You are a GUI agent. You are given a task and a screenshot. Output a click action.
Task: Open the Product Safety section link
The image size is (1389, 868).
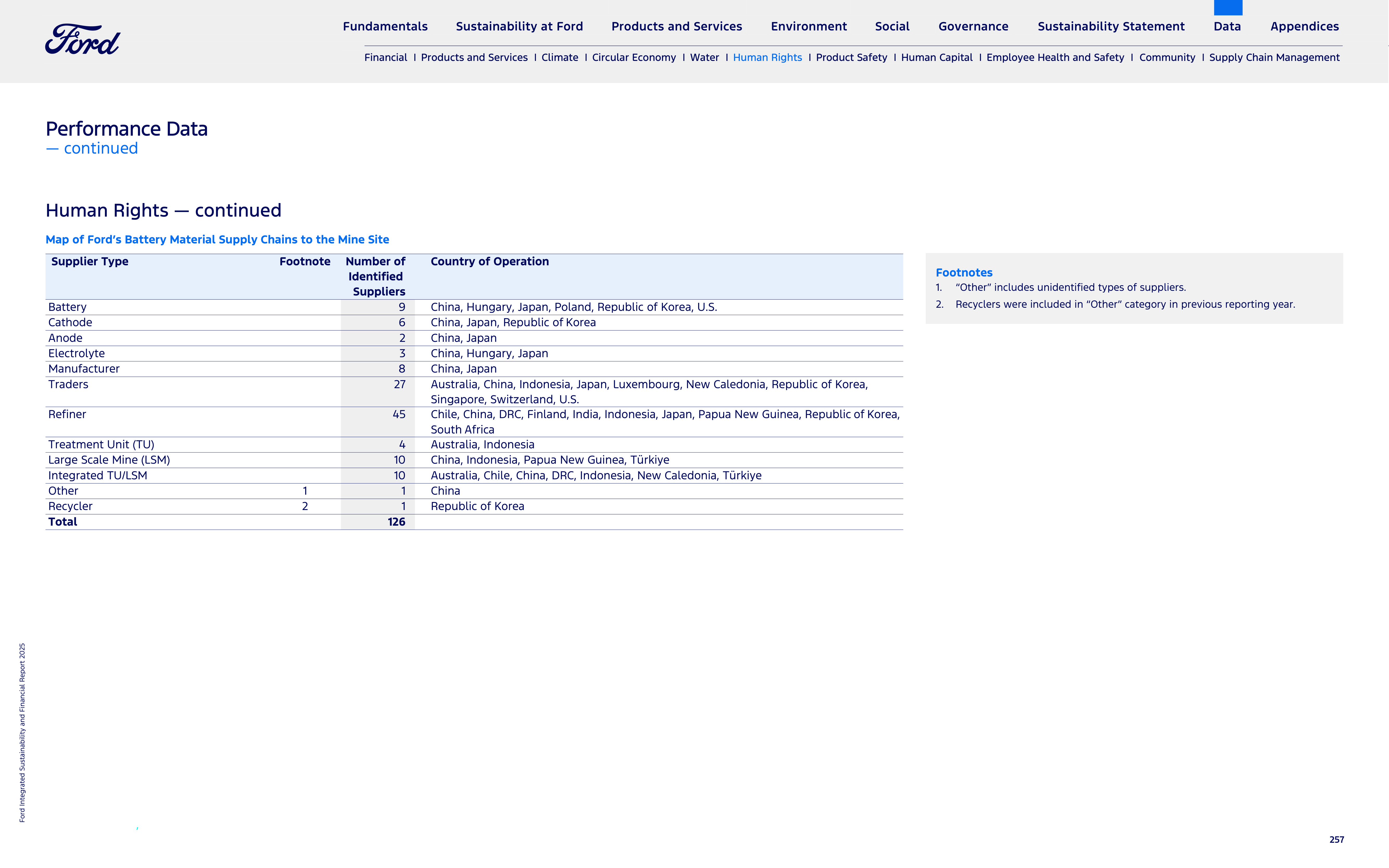pyautogui.click(x=852, y=58)
